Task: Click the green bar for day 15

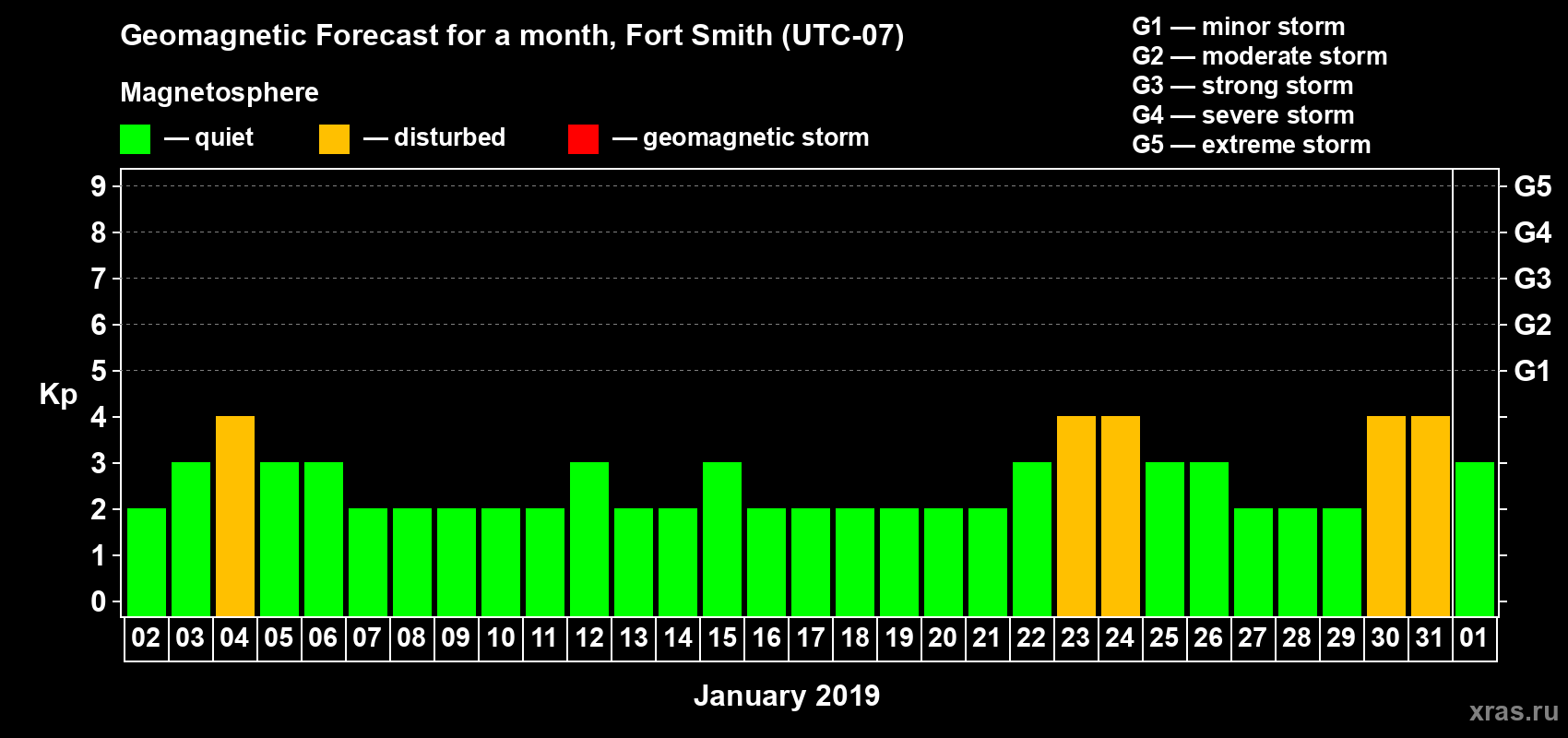Action: (x=722, y=540)
